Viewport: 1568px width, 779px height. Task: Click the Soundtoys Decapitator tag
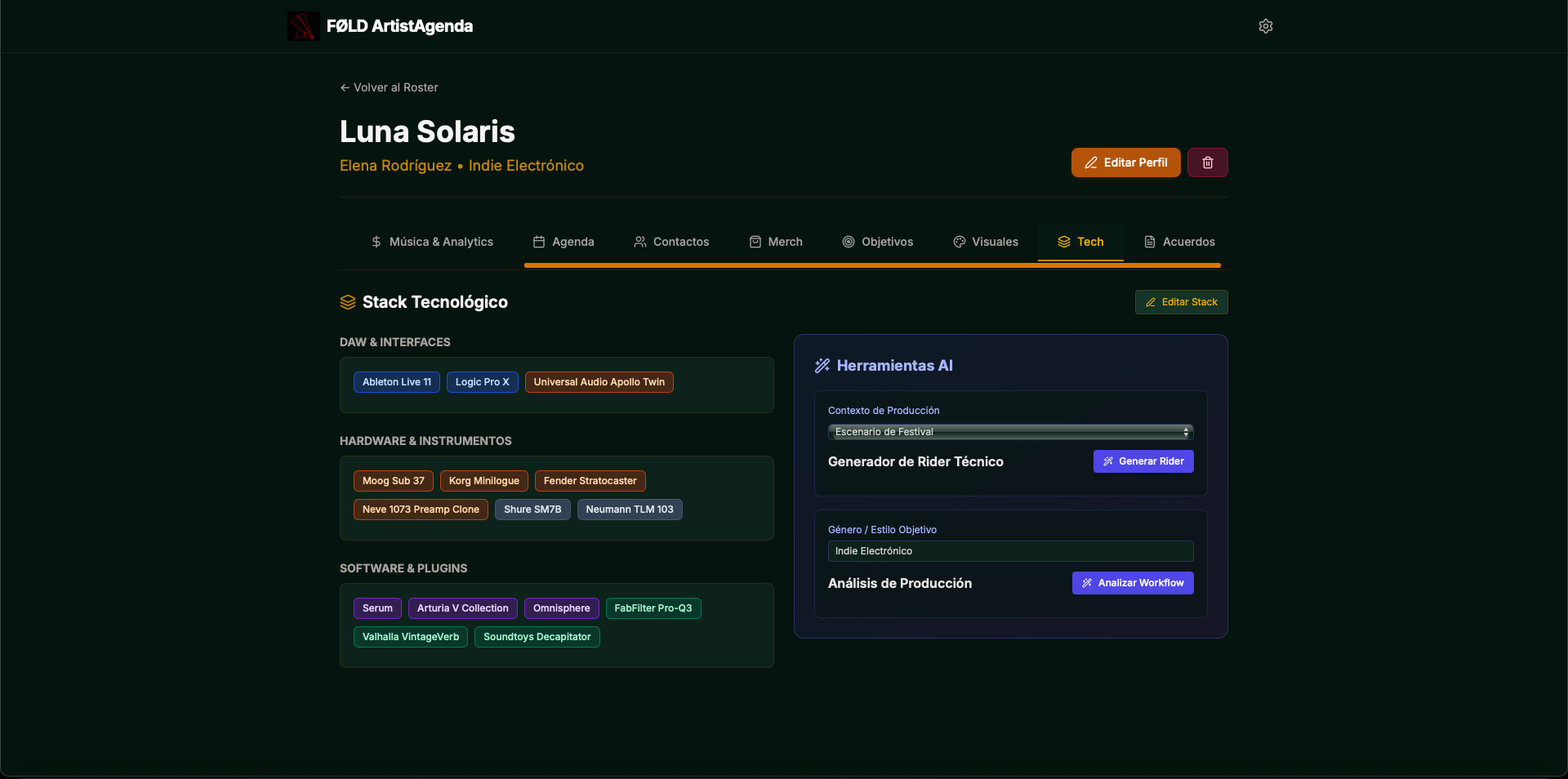coord(537,637)
